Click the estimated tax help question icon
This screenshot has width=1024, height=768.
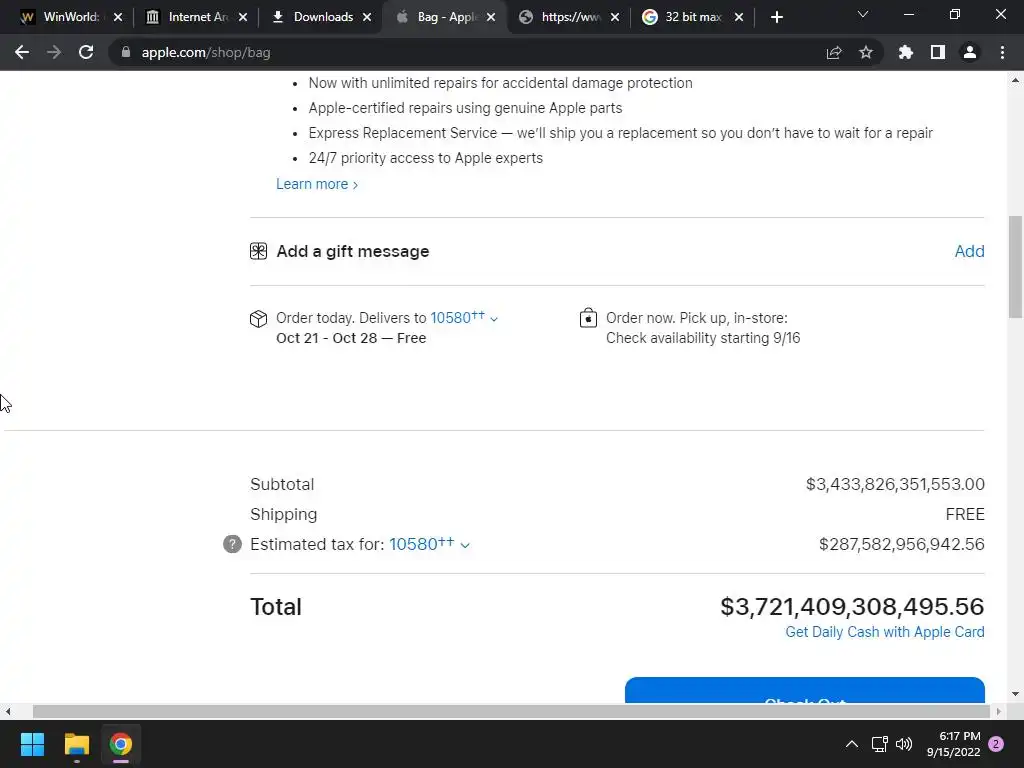[x=232, y=544]
